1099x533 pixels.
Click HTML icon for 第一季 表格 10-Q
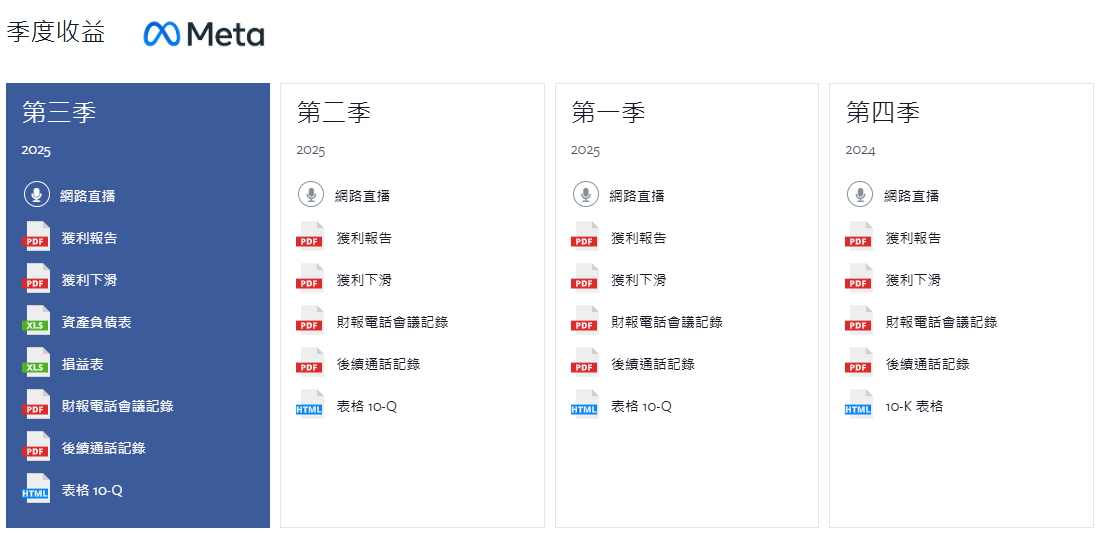pyautogui.click(x=585, y=405)
